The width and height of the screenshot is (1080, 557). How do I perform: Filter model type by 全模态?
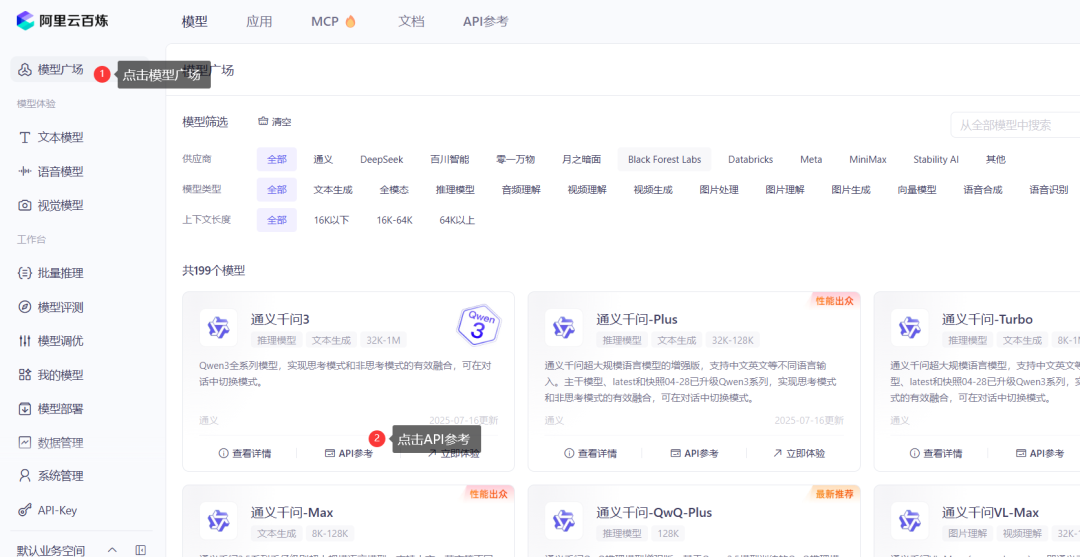(x=394, y=189)
